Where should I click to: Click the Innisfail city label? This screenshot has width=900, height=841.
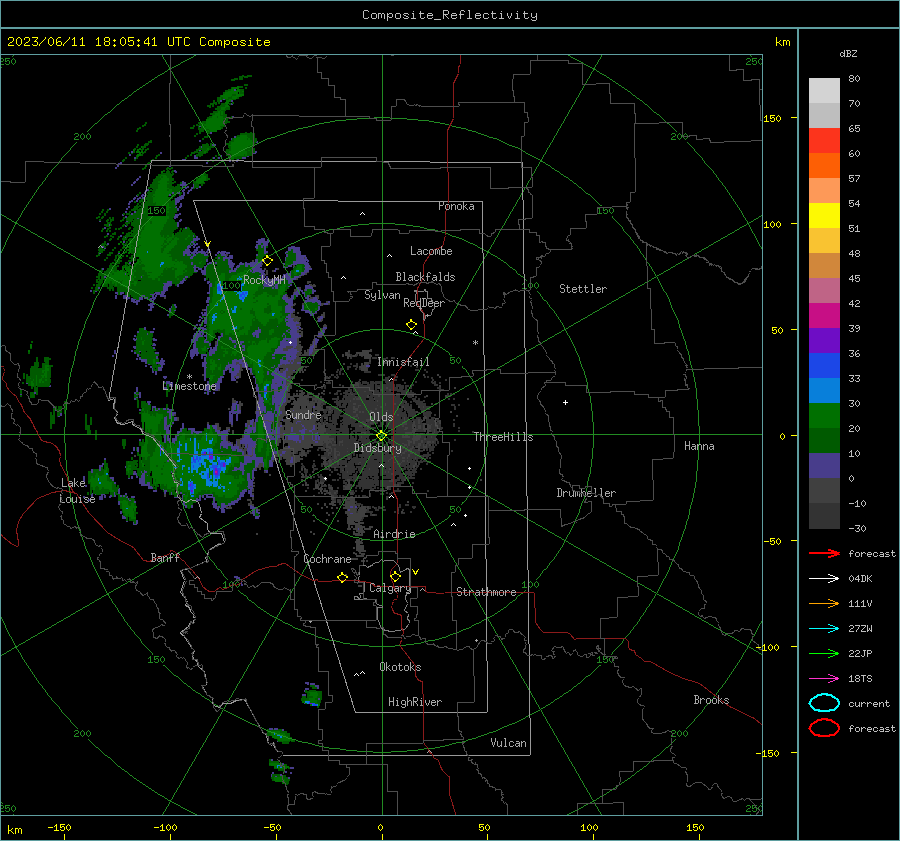point(403,362)
